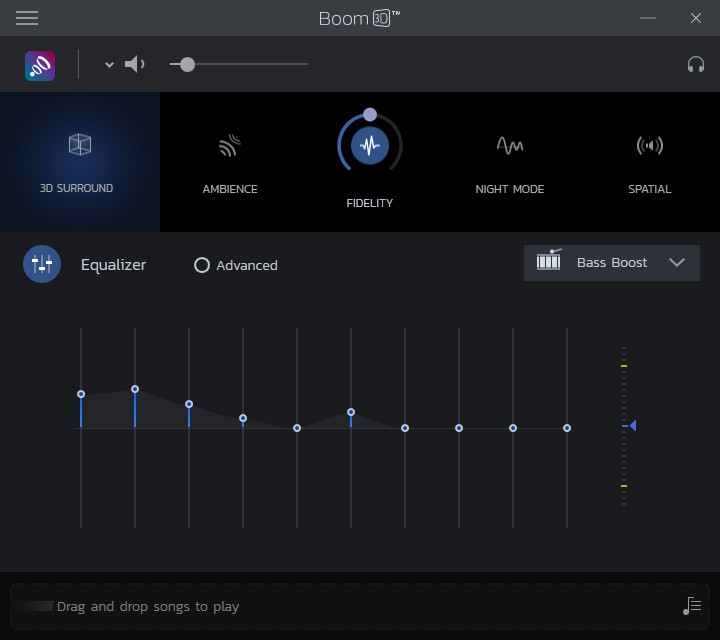This screenshot has width=720, height=640.
Task: Select the AMBIENCE label
Action: 230,189
